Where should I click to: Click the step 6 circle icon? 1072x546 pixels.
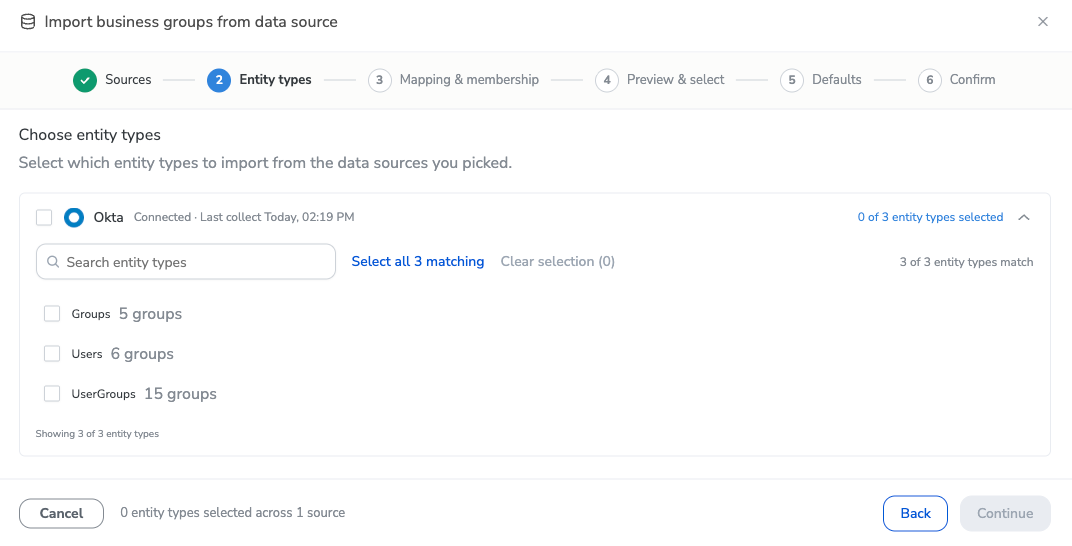pos(930,80)
